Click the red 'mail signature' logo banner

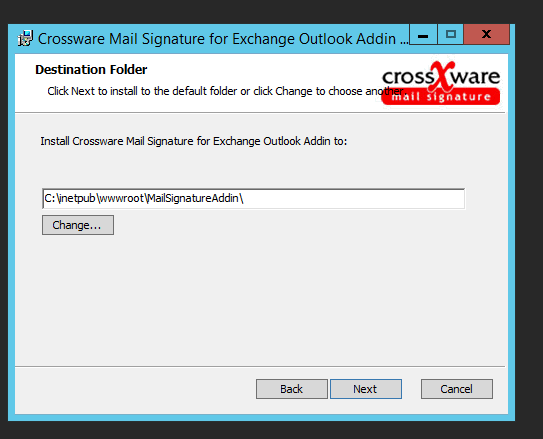point(440,97)
